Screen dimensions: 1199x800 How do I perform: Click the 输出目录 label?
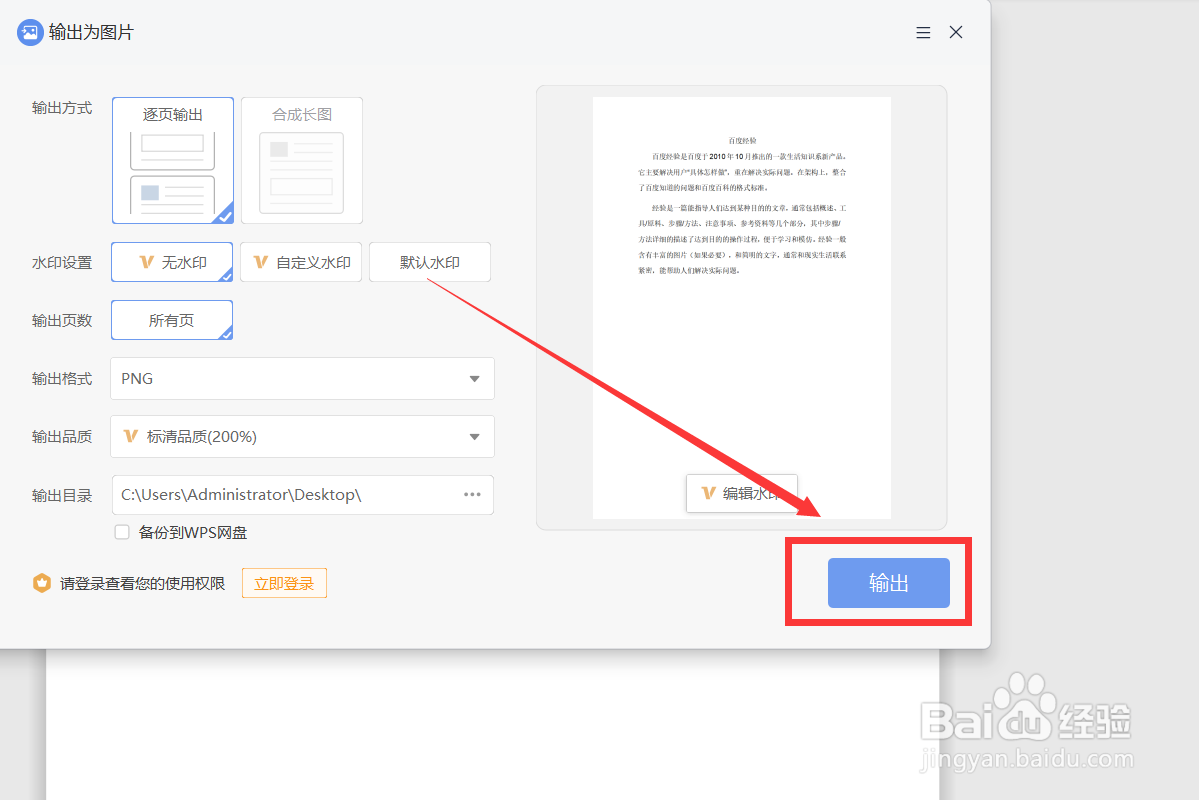pyautogui.click(x=62, y=496)
